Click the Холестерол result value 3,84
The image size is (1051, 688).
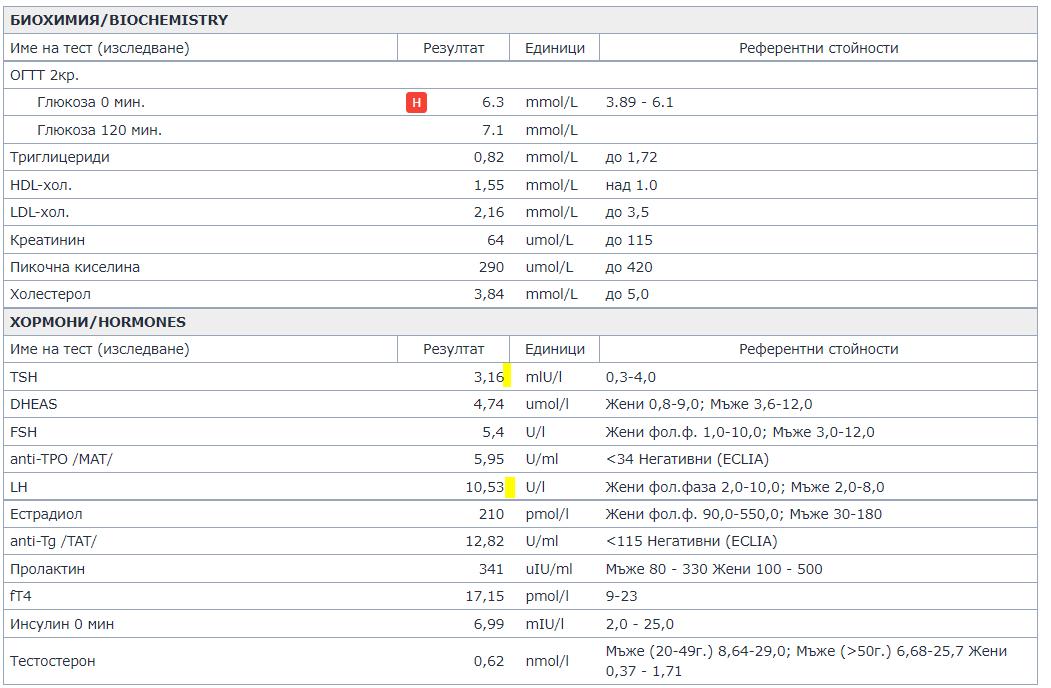(488, 294)
